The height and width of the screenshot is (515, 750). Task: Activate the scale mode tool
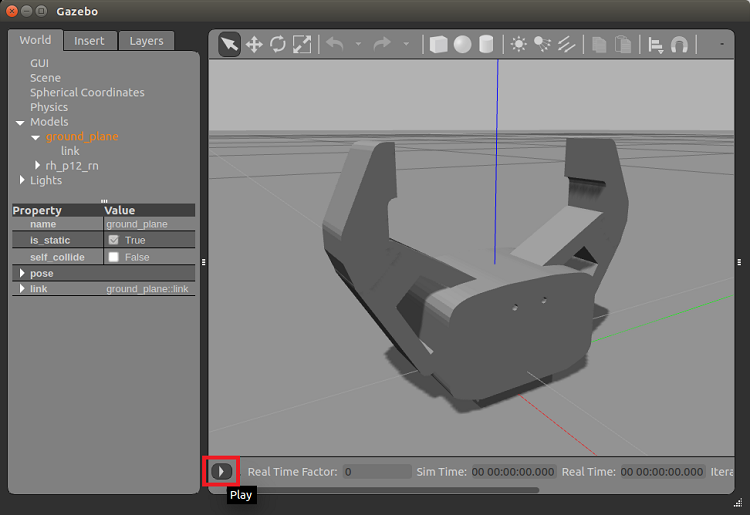pos(302,44)
